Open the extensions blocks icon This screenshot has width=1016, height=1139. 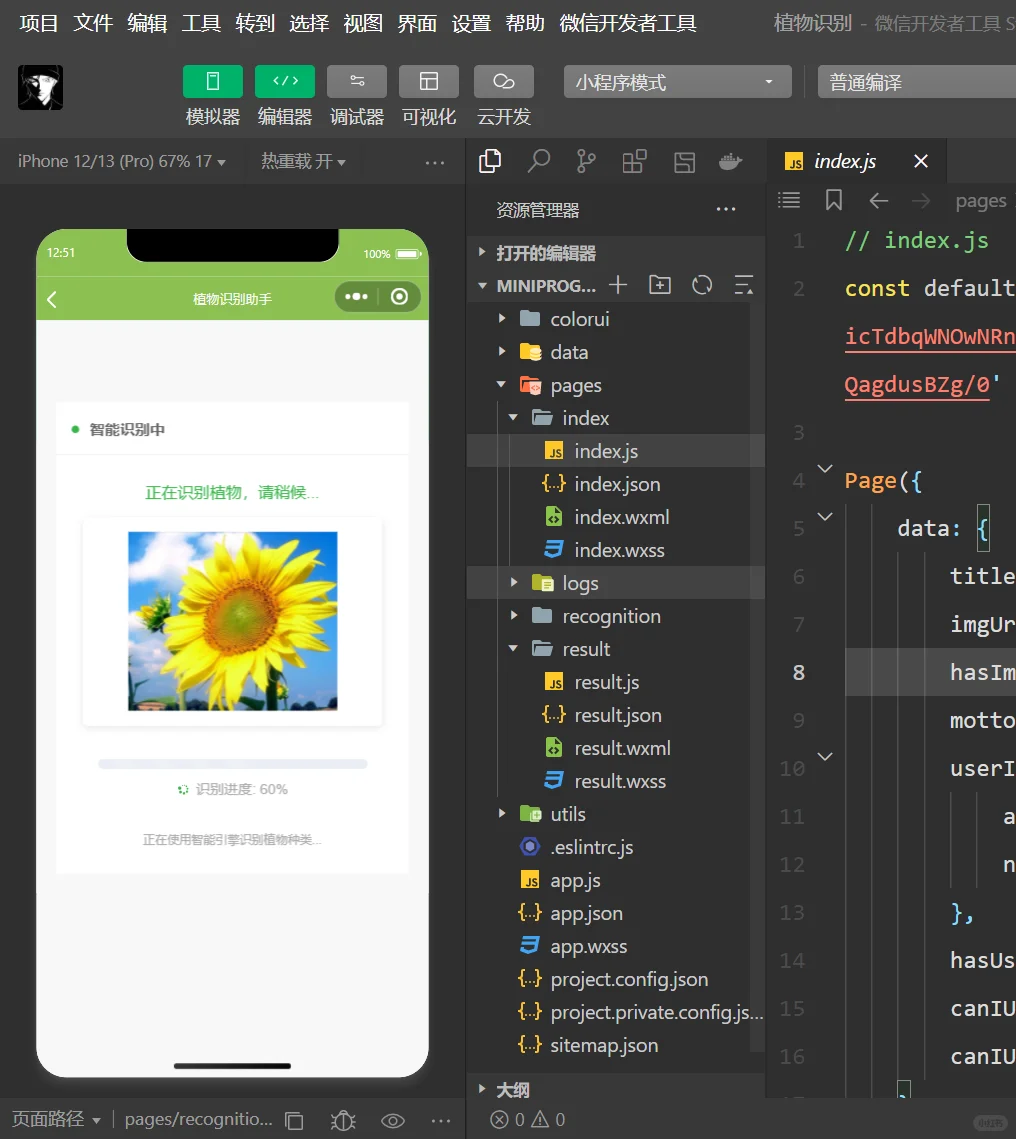(x=634, y=161)
